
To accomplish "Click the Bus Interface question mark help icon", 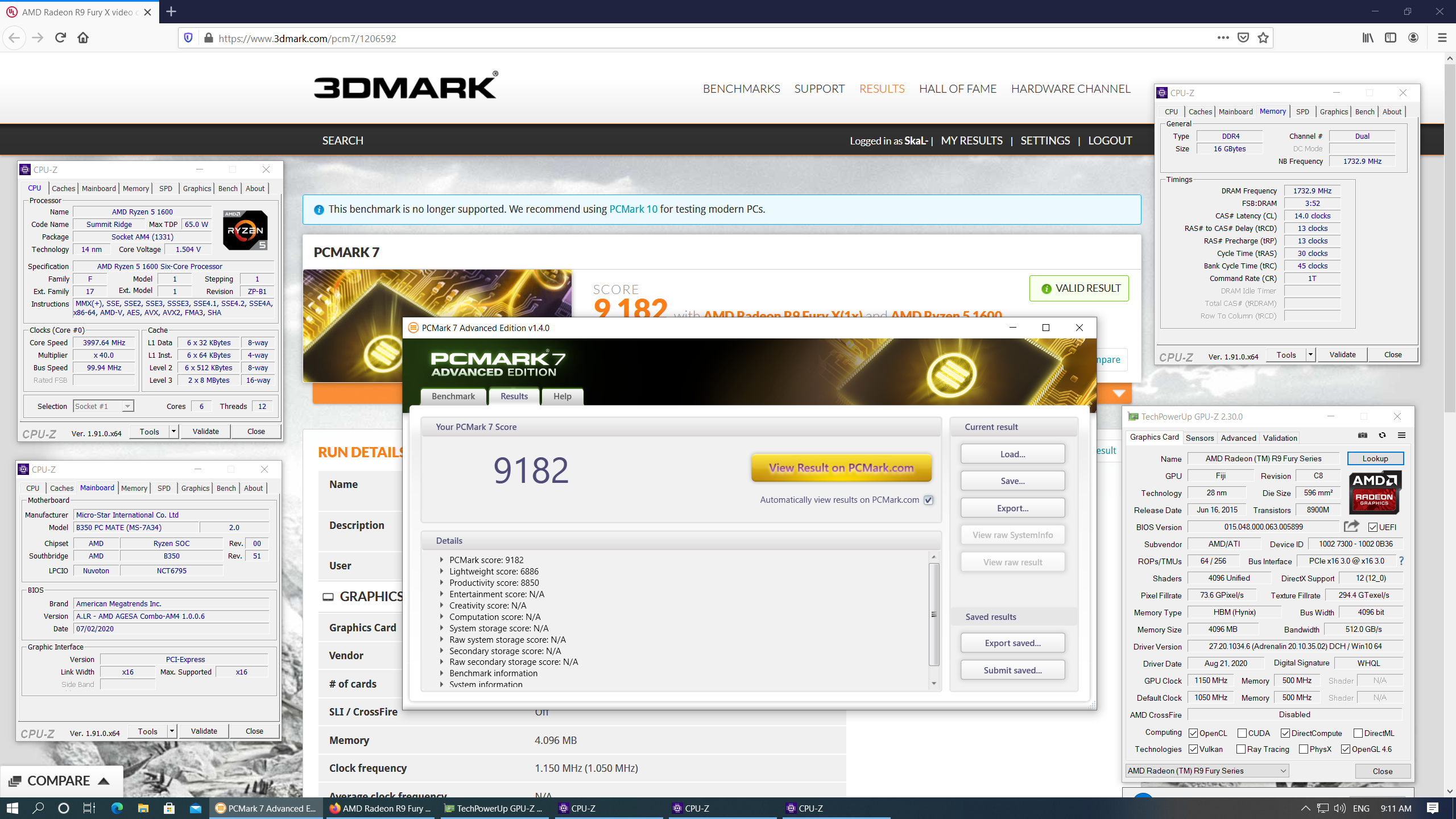I will pyautogui.click(x=1401, y=561).
